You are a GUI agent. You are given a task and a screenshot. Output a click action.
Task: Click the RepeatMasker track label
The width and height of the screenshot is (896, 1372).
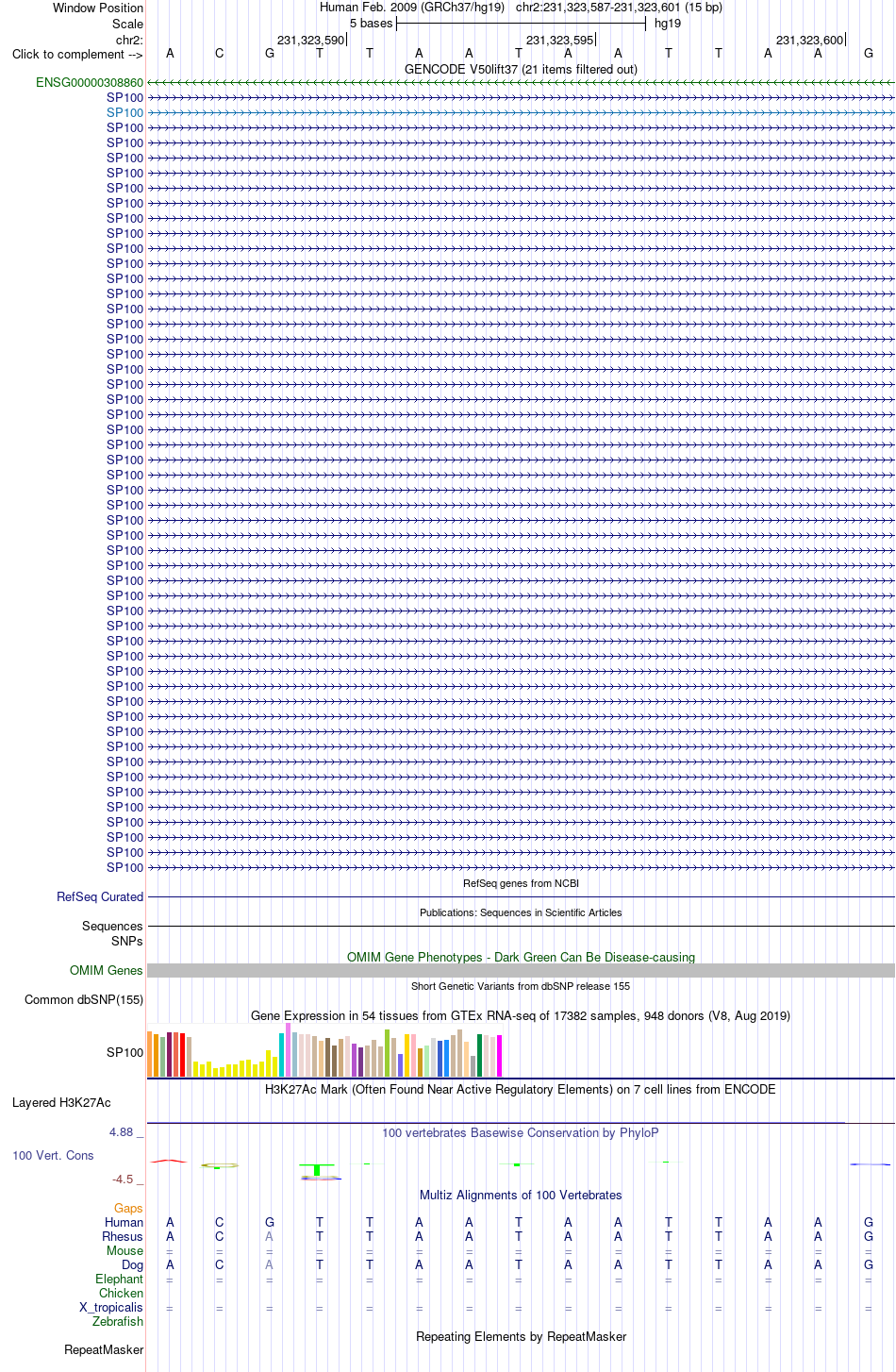(x=104, y=1350)
